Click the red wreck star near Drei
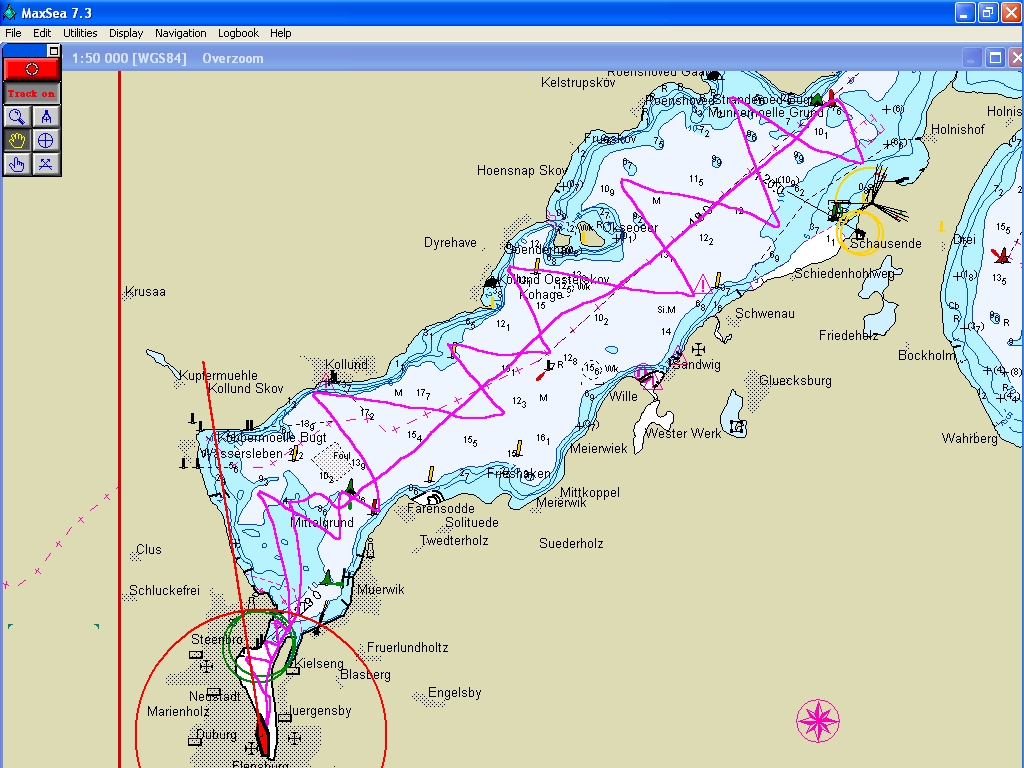Viewport: 1024px width, 768px height. click(1000, 255)
